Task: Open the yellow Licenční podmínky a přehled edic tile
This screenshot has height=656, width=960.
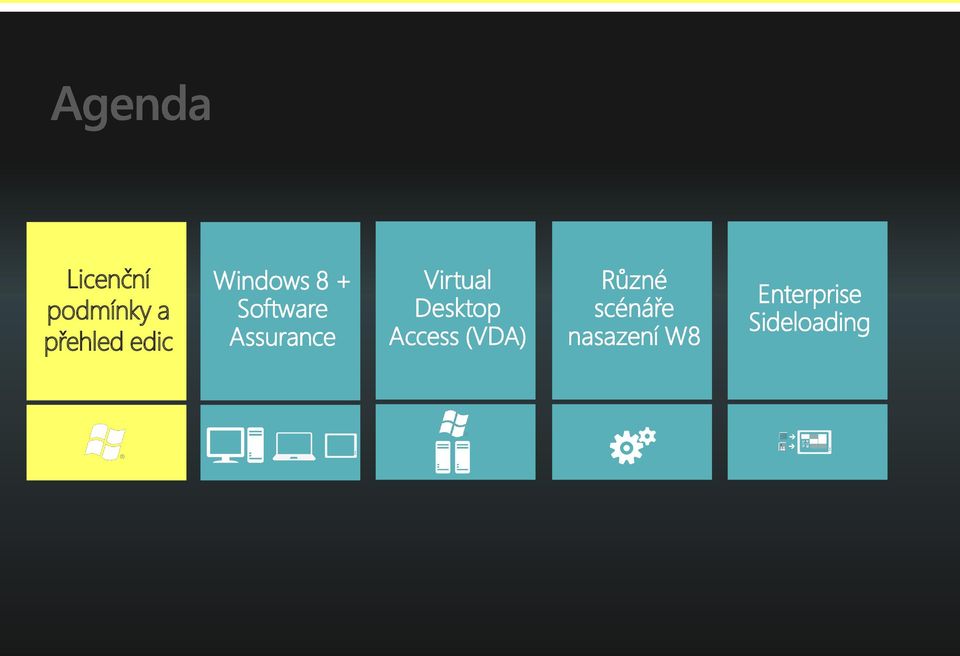Action: pyautogui.click(x=107, y=311)
